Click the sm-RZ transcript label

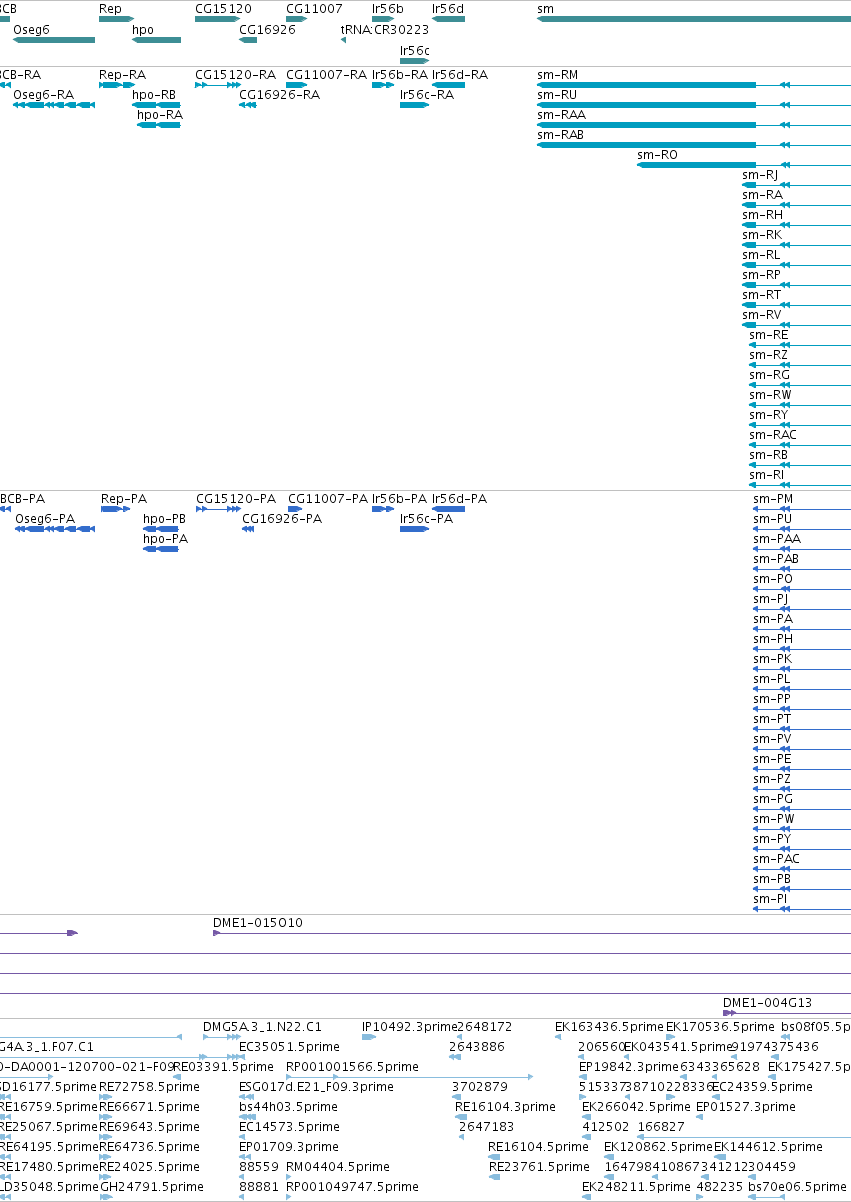point(770,355)
